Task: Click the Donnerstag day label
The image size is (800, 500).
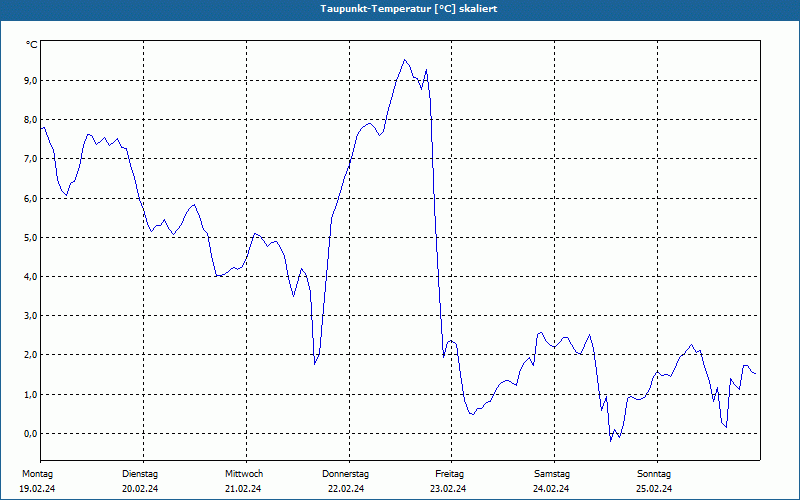Action: tap(345, 474)
